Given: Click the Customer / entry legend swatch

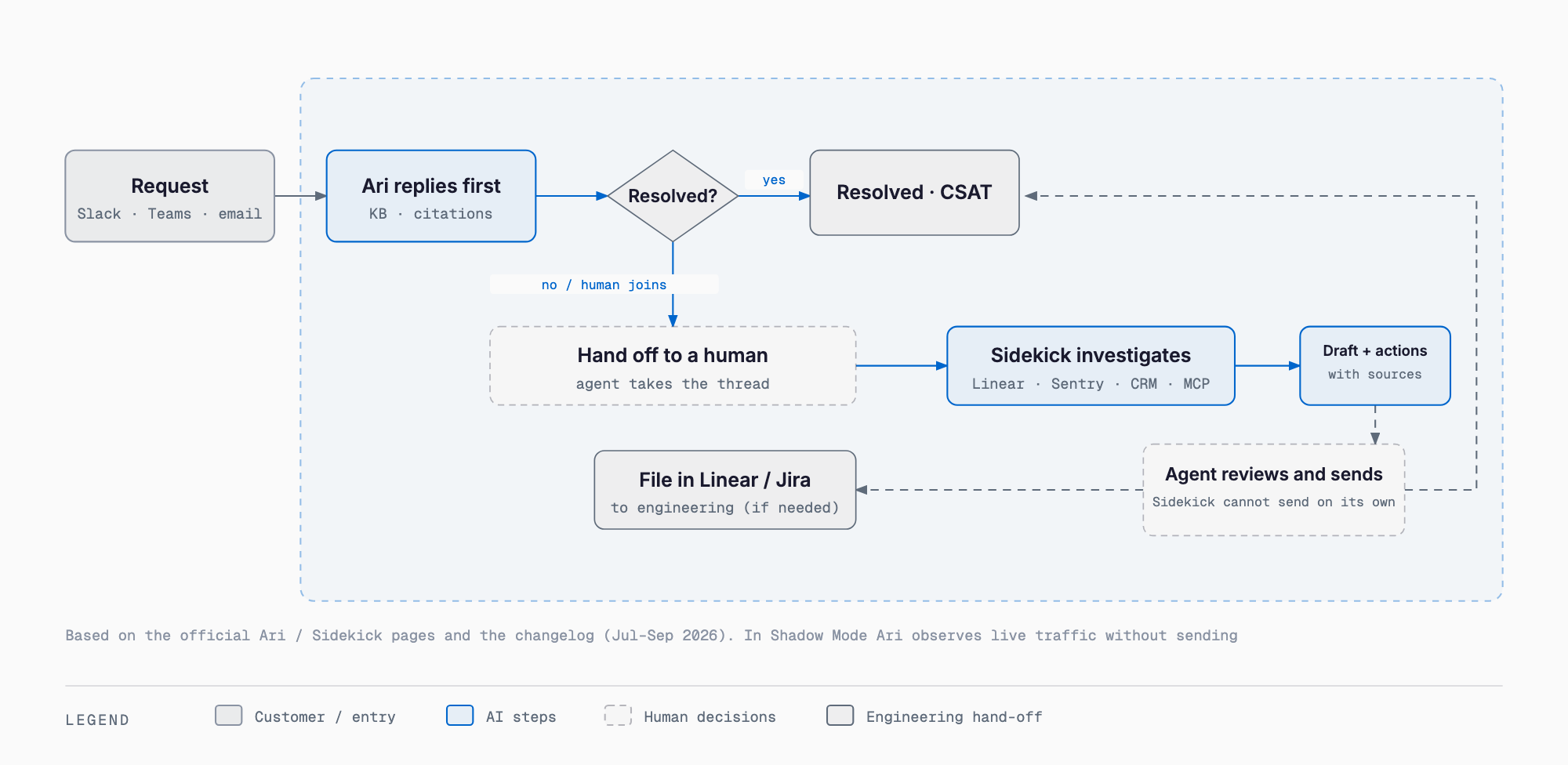Looking at the screenshot, I should tap(229, 715).
